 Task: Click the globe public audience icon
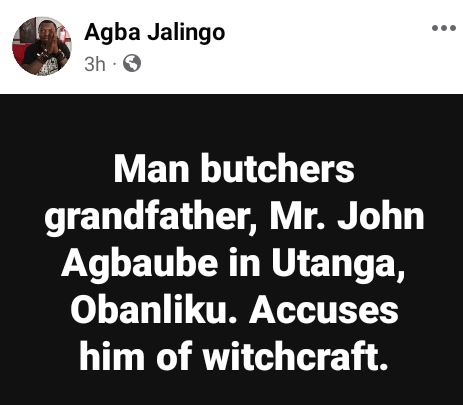pyautogui.click(x=132, y=63)
